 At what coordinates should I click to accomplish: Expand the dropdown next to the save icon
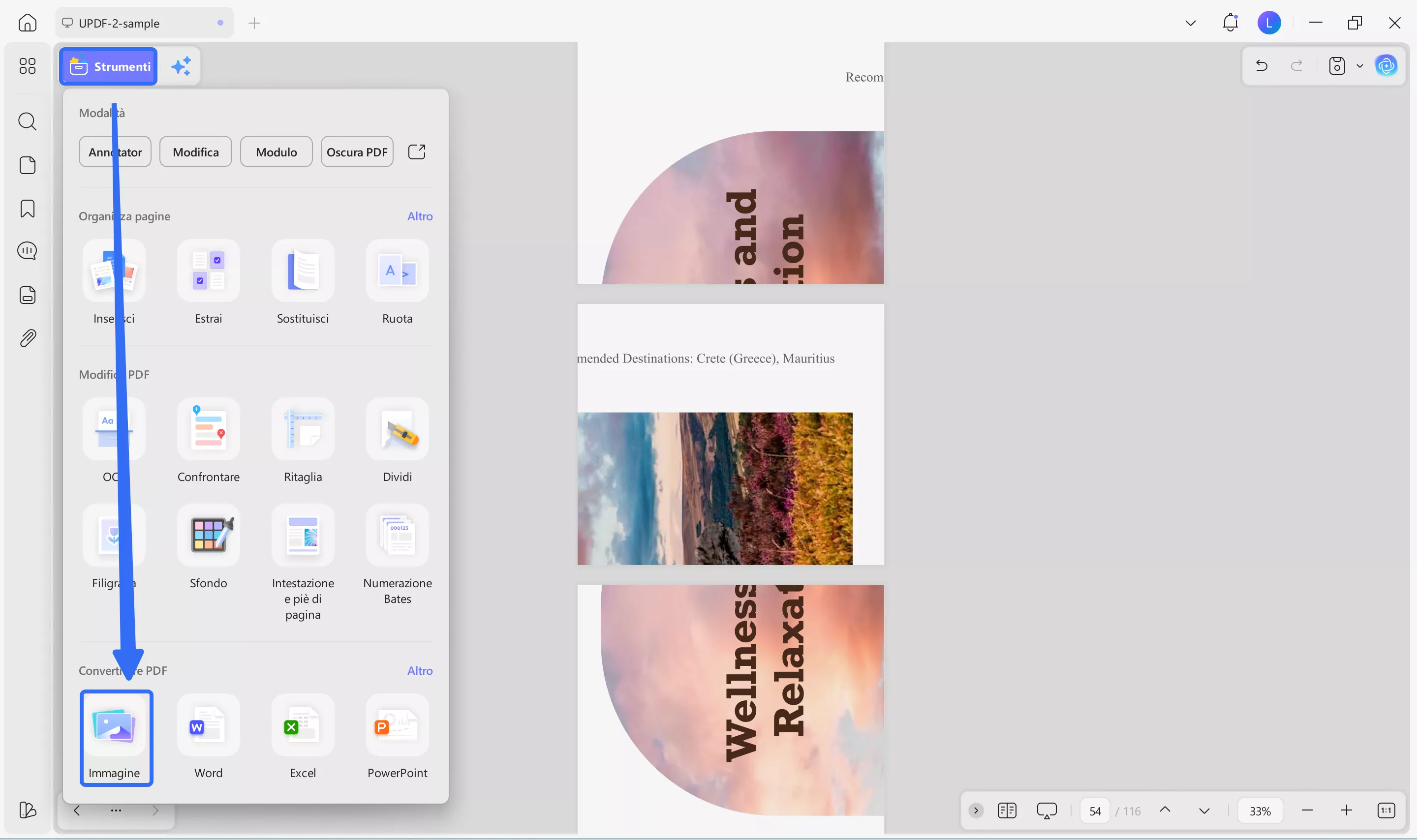click(x=1359, y=66)
